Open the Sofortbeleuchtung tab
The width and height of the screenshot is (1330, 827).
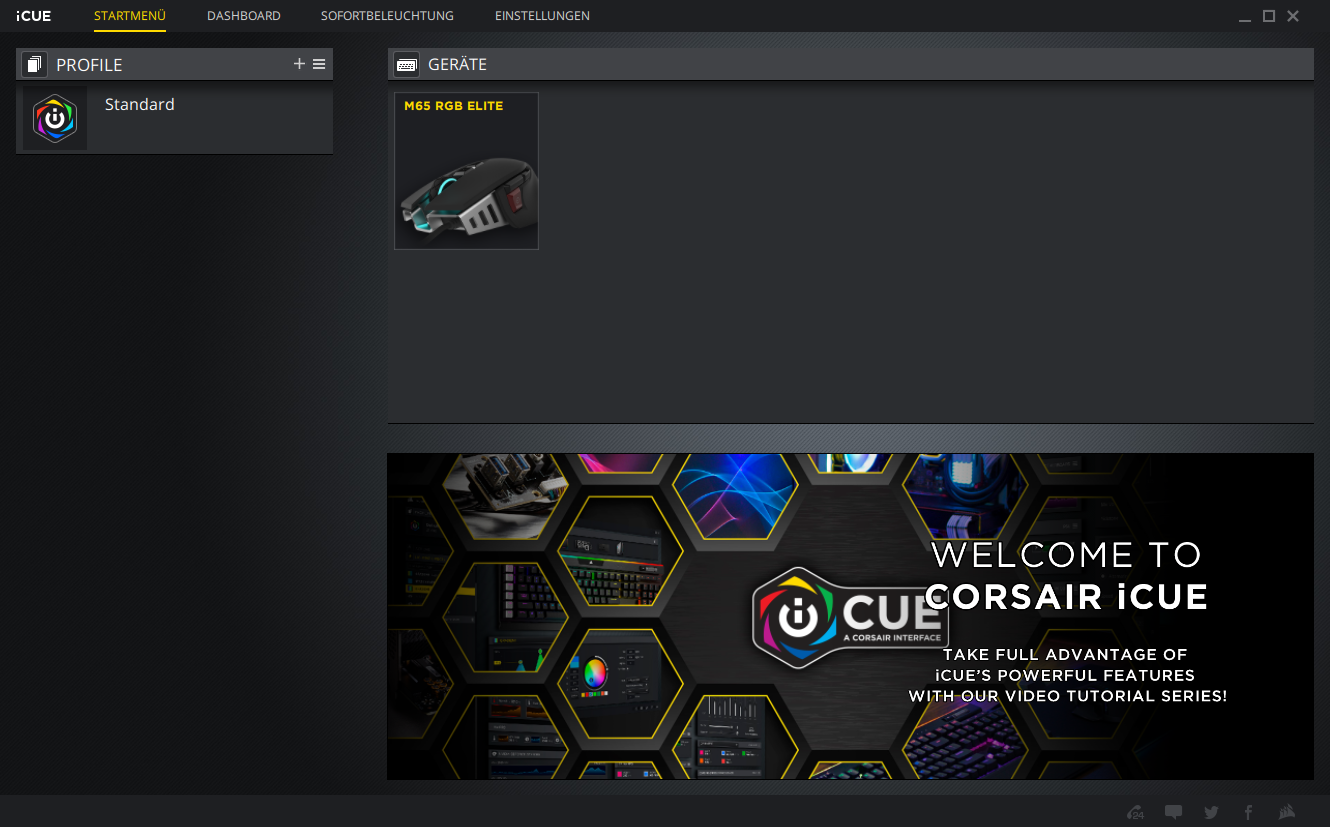[x=387, y=16]
